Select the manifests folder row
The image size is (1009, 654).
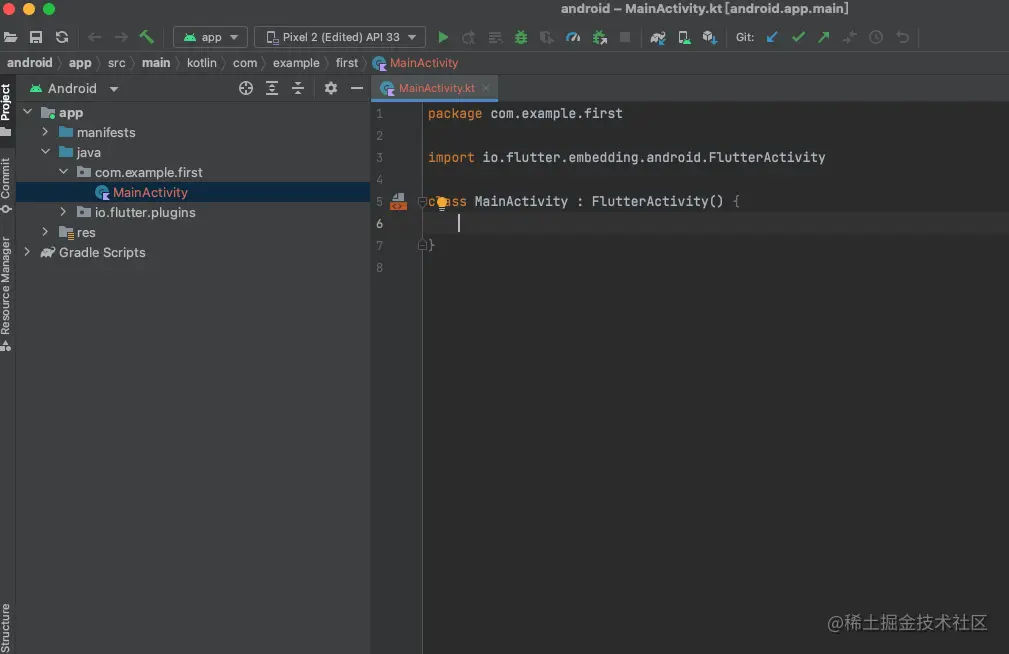pyautogui.click(x=193, y=132)
